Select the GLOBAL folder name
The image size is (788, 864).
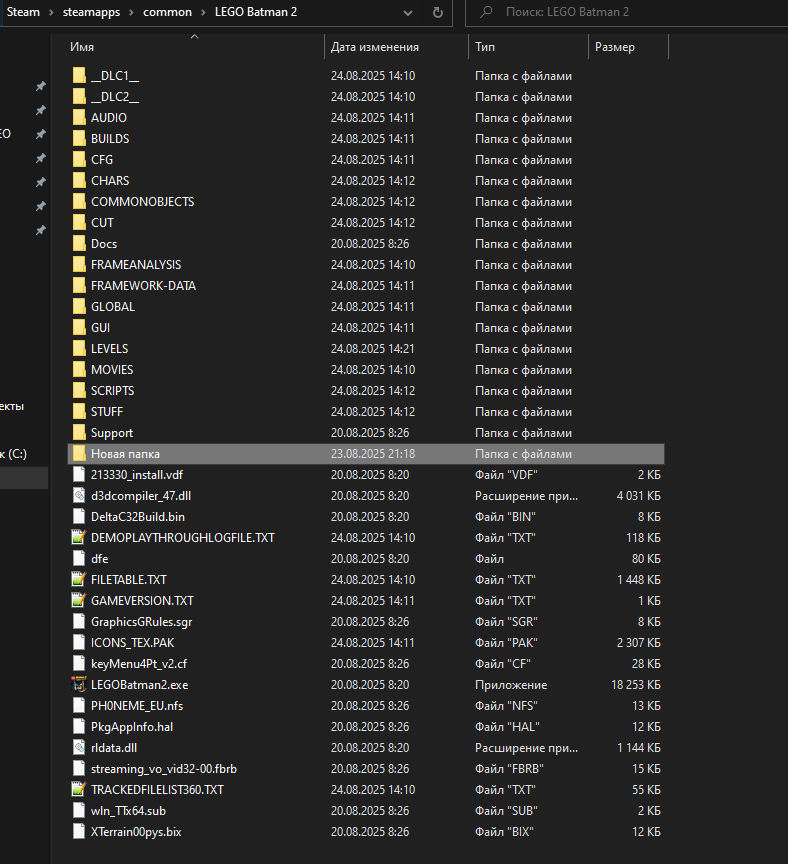coord(113,307)
